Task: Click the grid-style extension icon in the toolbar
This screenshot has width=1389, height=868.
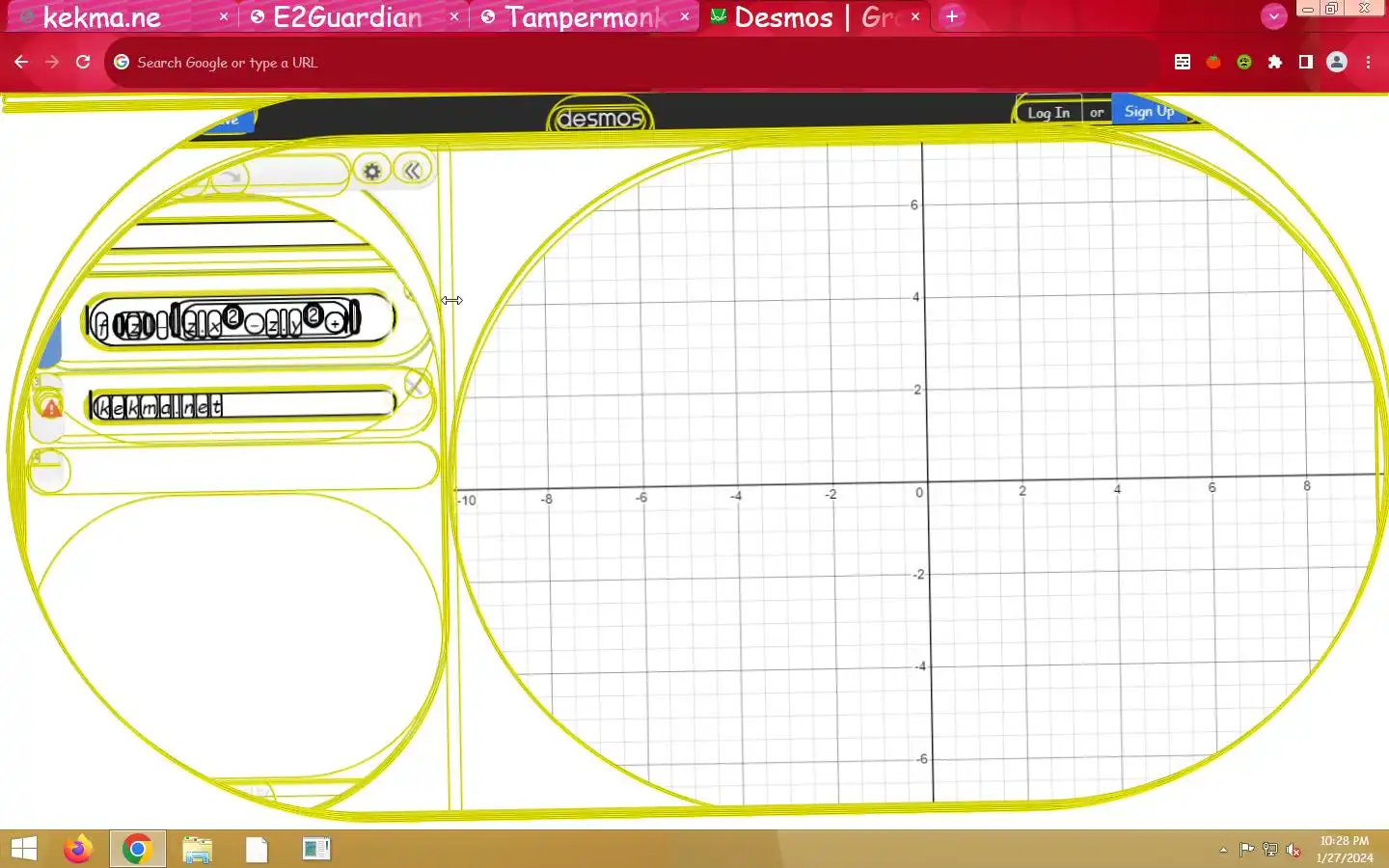Action: pyautogui.click(x=1183, y=62)
